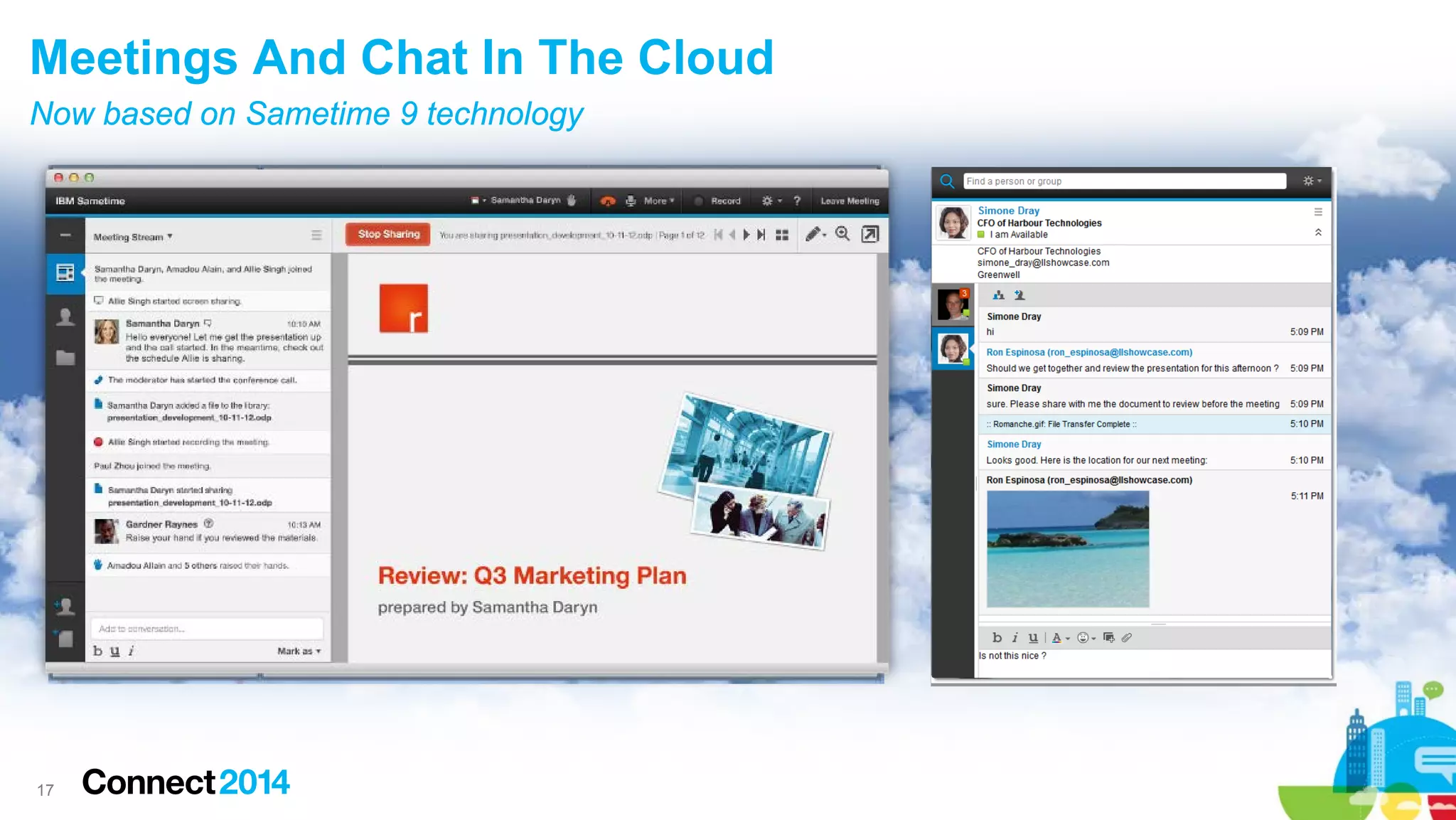Collapse the sidebar with the minus icon
The height and width of the screenshot is (820, 1456).
click(65, 235)
